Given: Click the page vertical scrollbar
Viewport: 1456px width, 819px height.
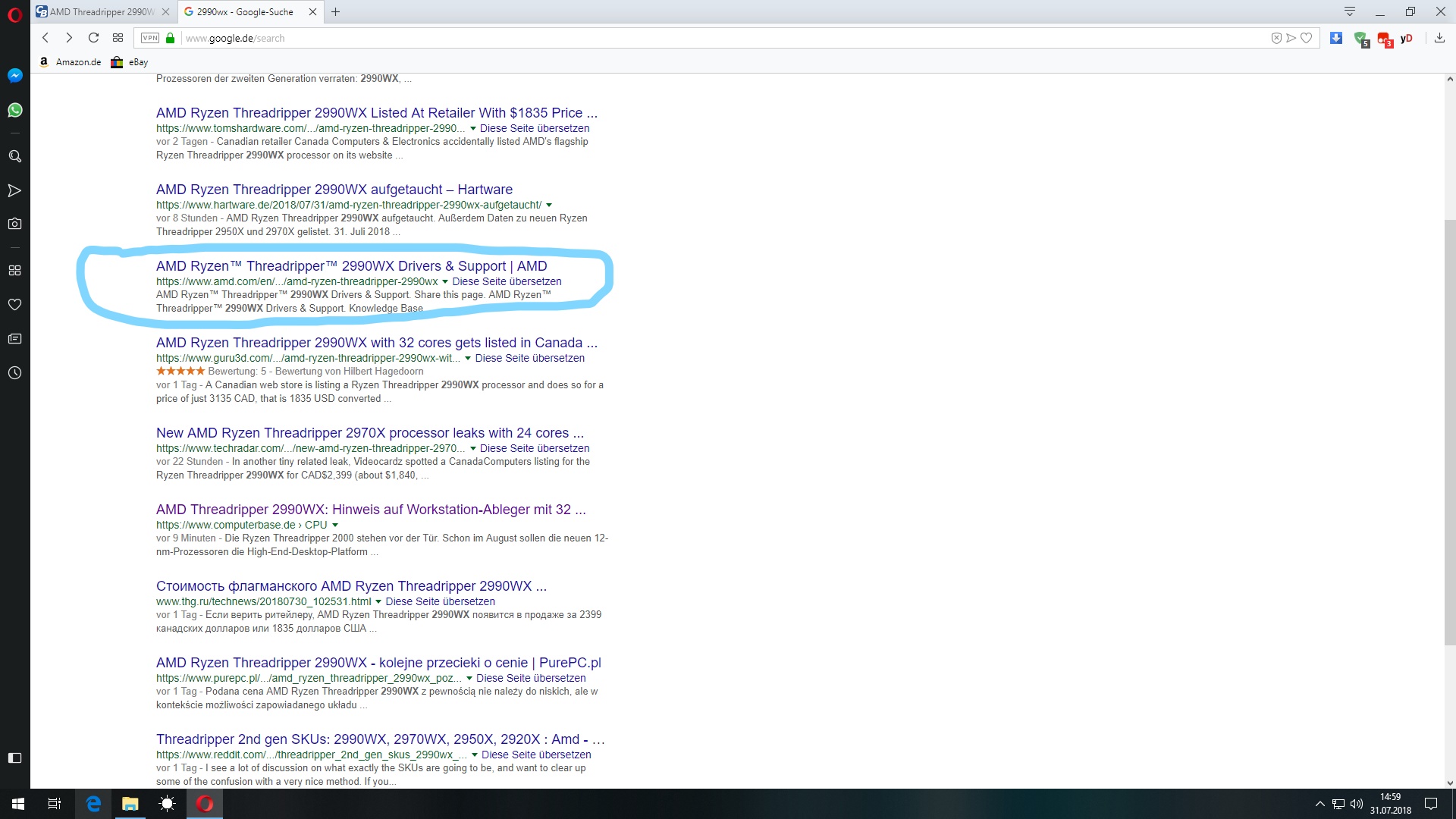Looking at the screenshot, I should [x=1449, y=432].
